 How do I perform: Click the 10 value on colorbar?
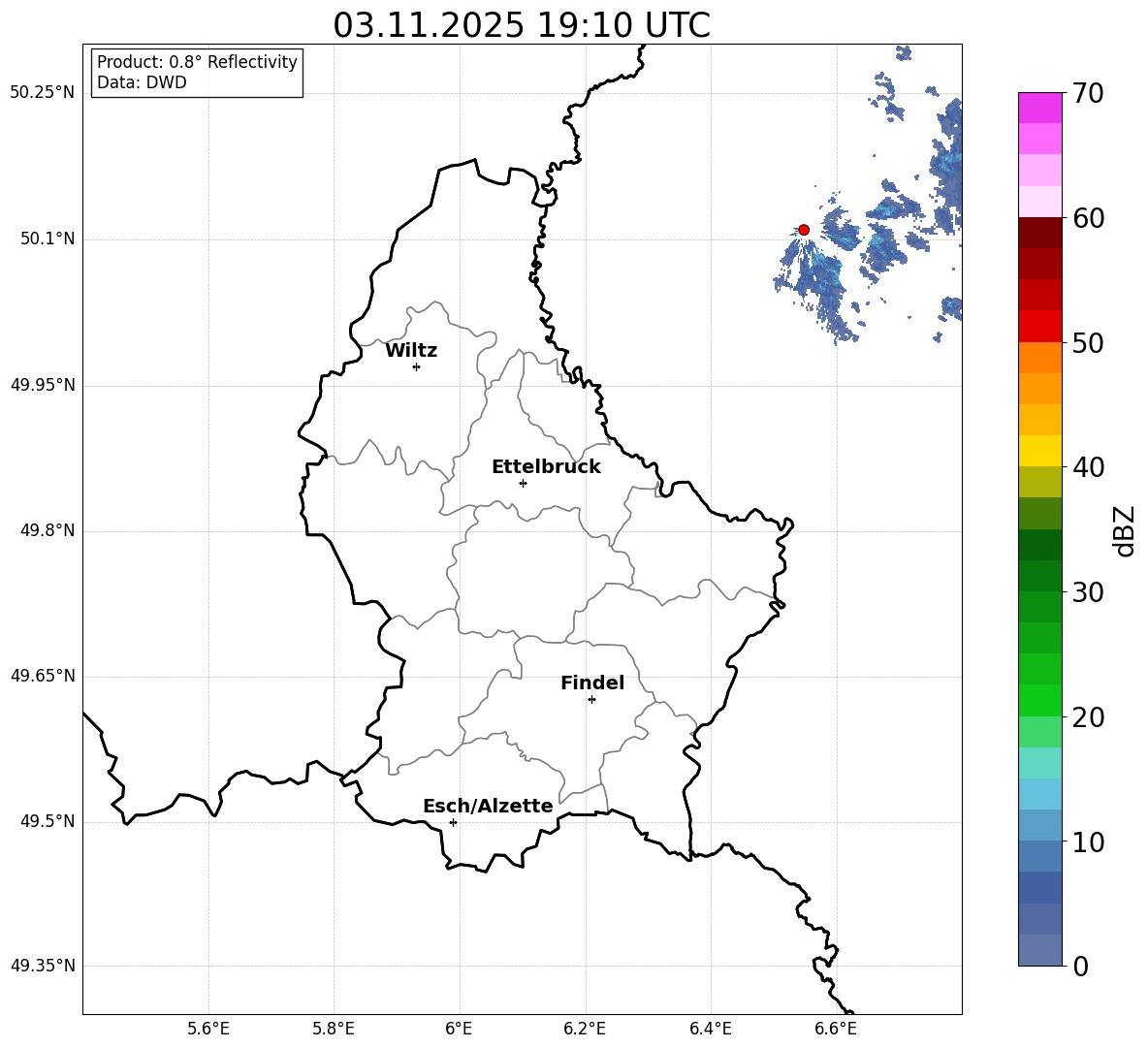(x=1087, y=842)
